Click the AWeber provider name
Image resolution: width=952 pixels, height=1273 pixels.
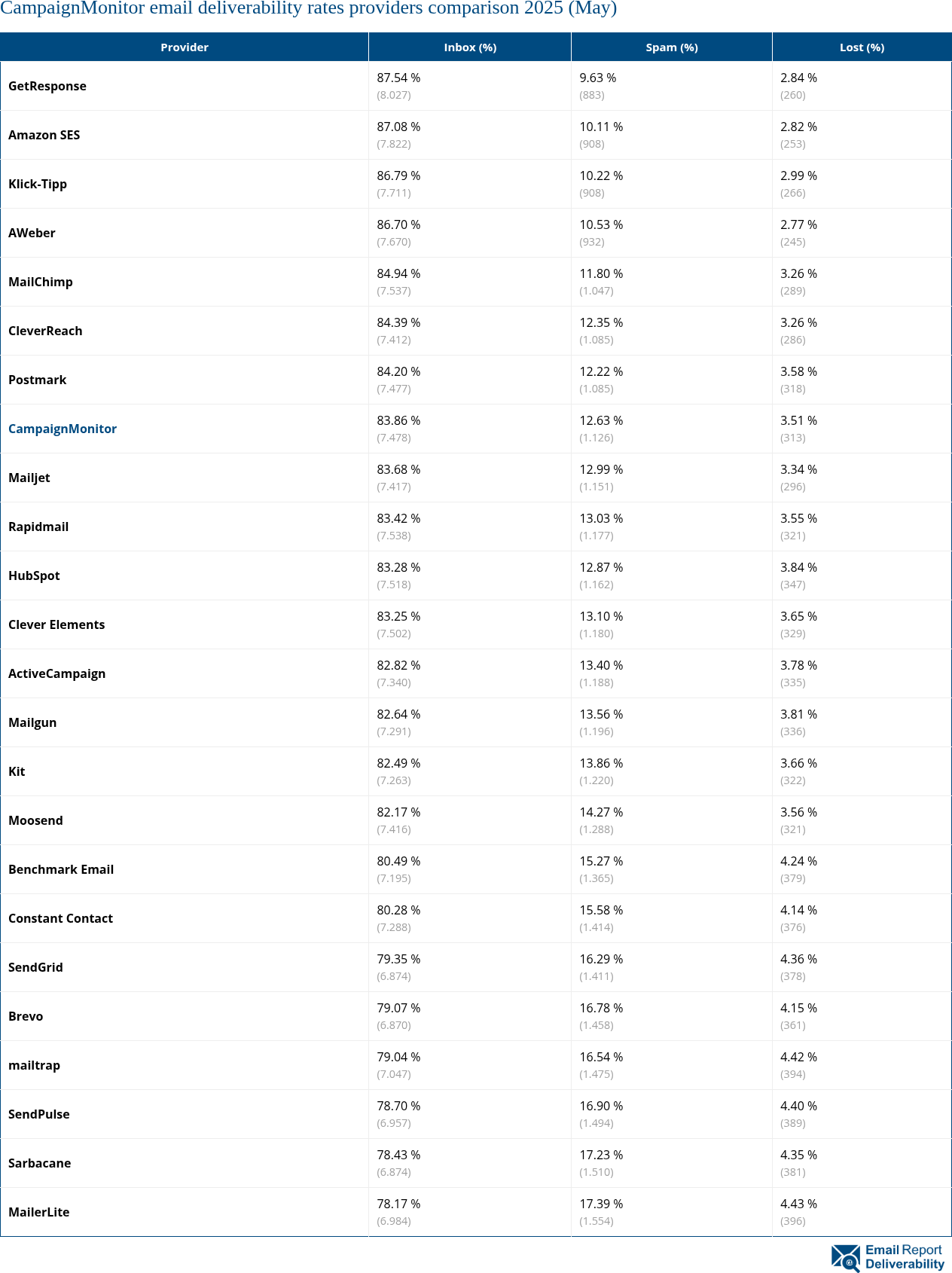coord(32,233)
